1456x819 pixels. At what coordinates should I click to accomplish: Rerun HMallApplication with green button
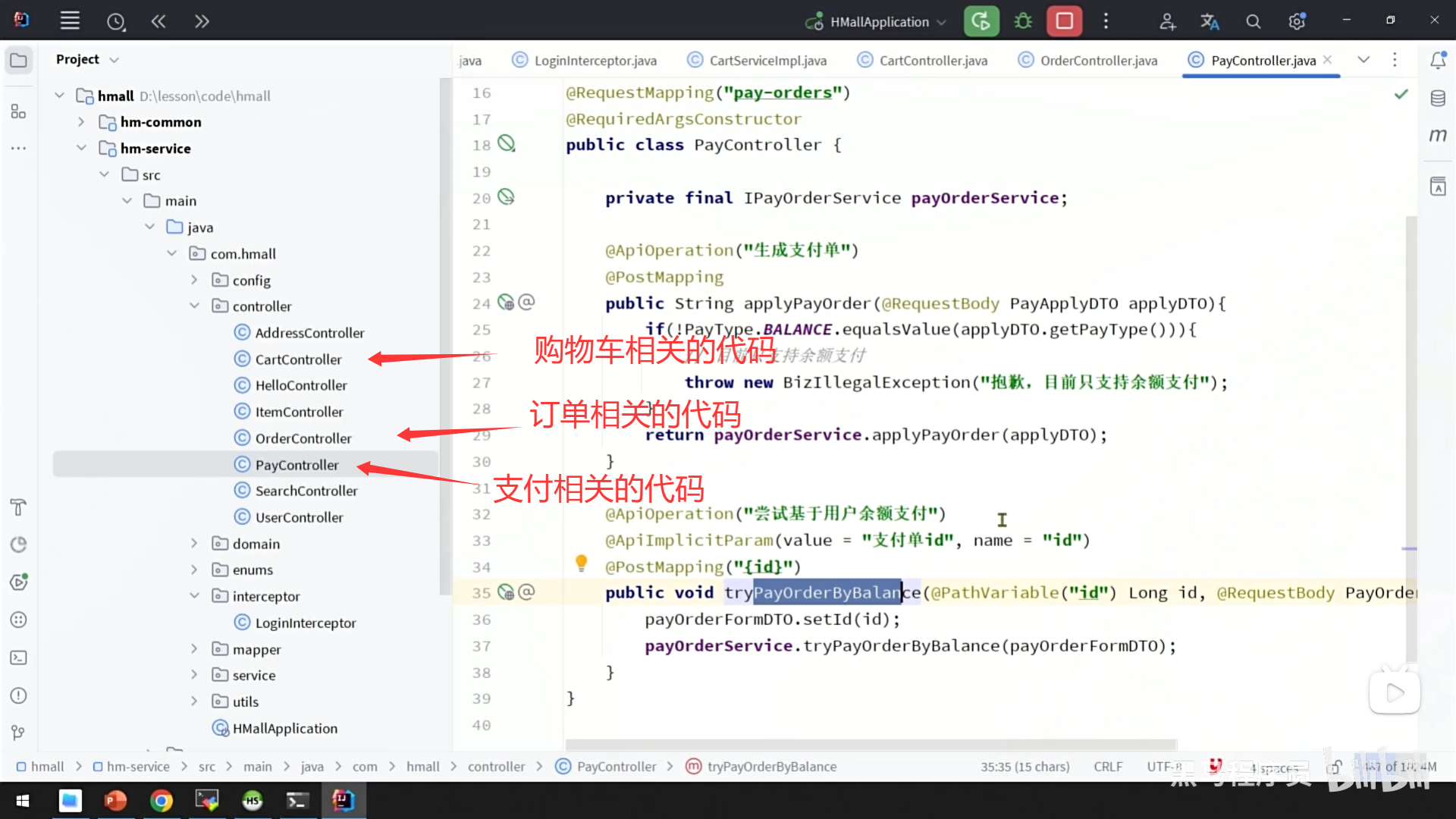pos(981,21)
